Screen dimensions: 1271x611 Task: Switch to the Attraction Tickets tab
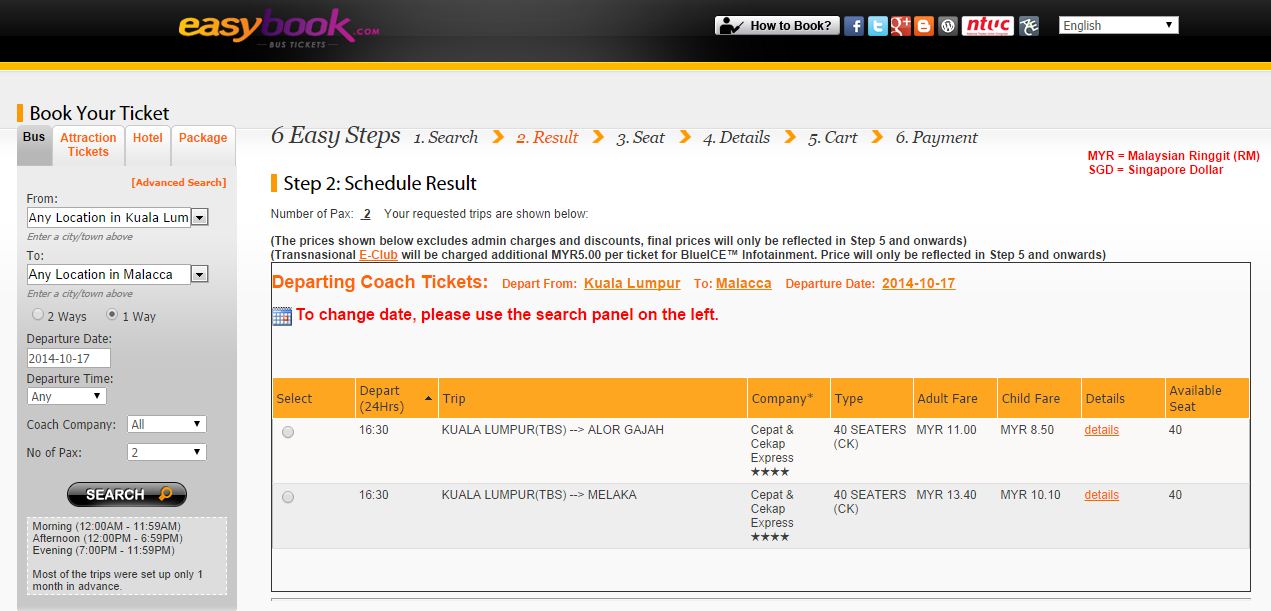tap(88, 145)
